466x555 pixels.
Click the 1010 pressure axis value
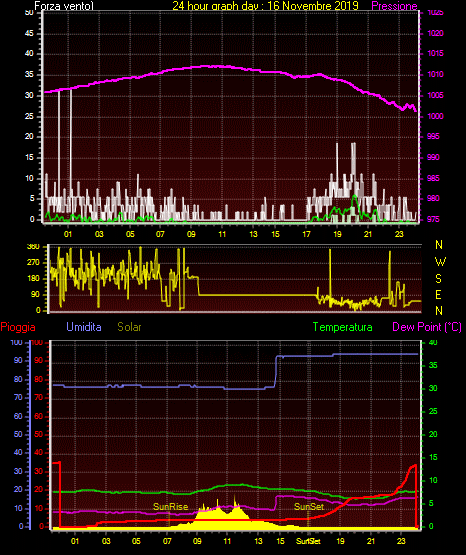click(x=435, y=74)
